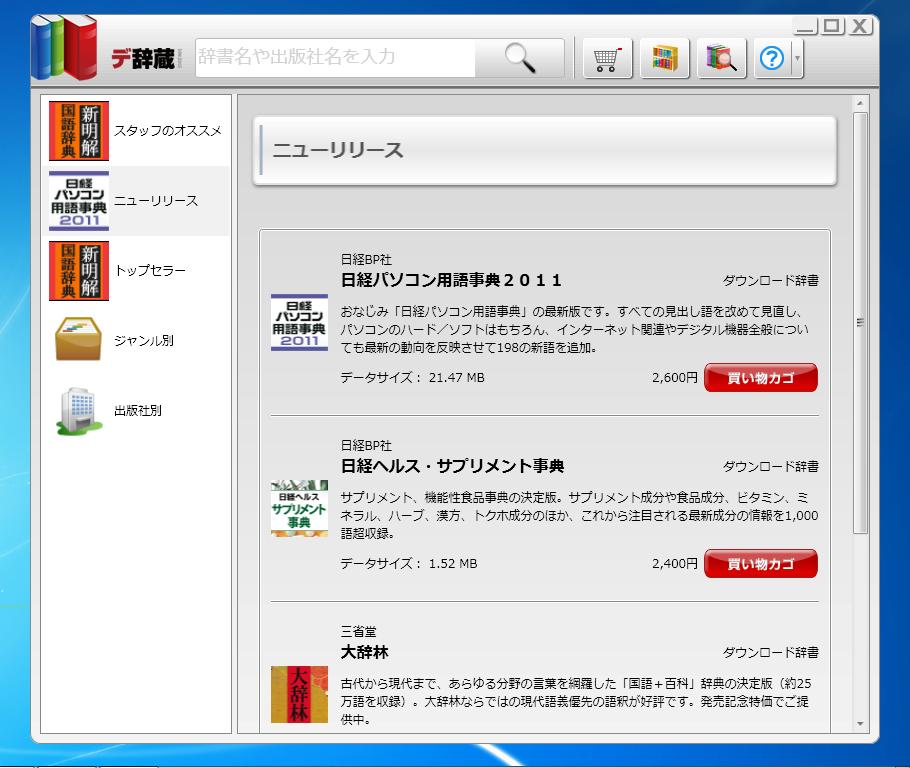Open the shopping cart
Screen dimensions: 910x768
click(607, 58)
